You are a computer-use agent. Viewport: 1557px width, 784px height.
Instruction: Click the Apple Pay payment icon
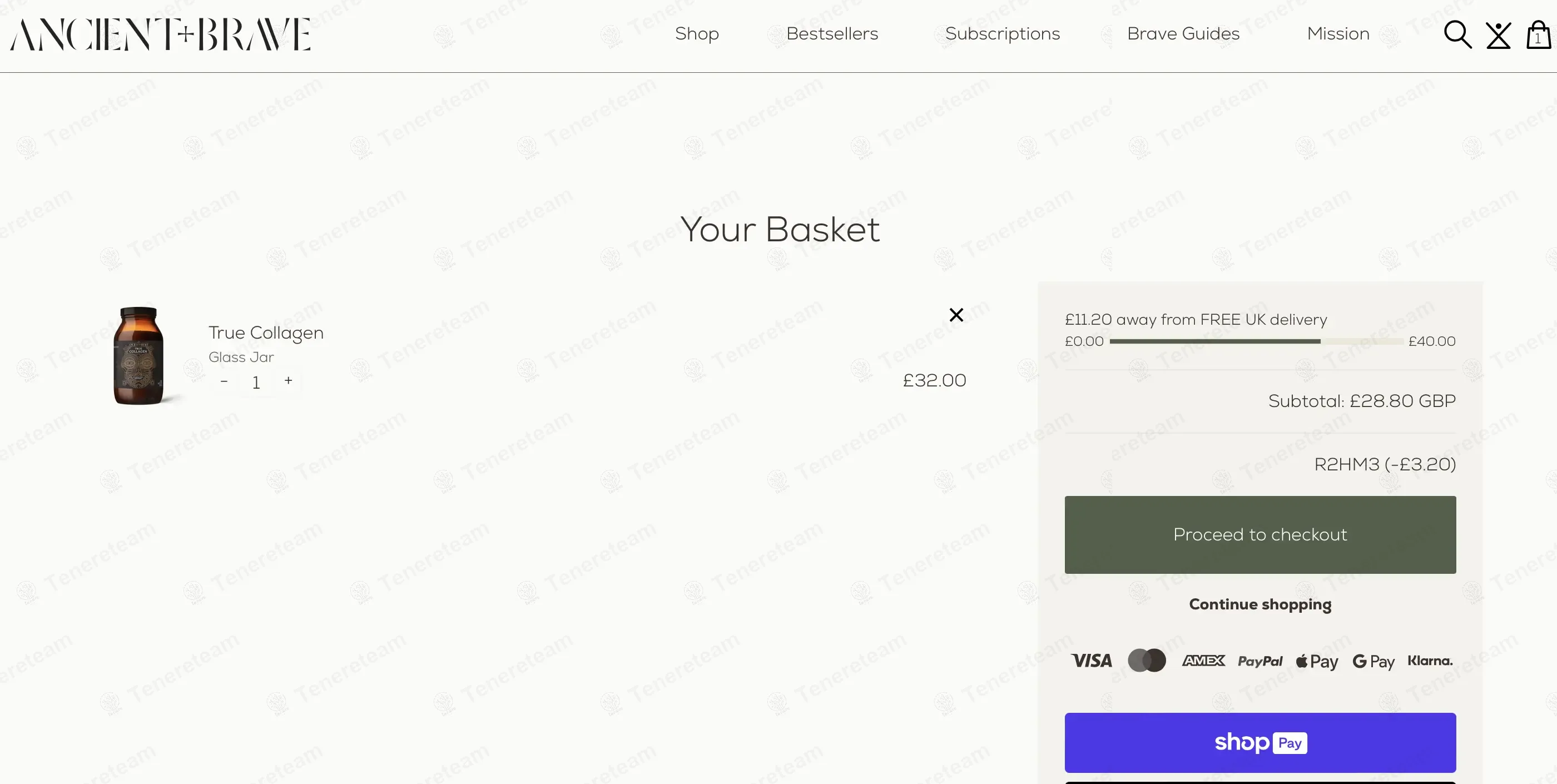click(x=1316, y=661)
